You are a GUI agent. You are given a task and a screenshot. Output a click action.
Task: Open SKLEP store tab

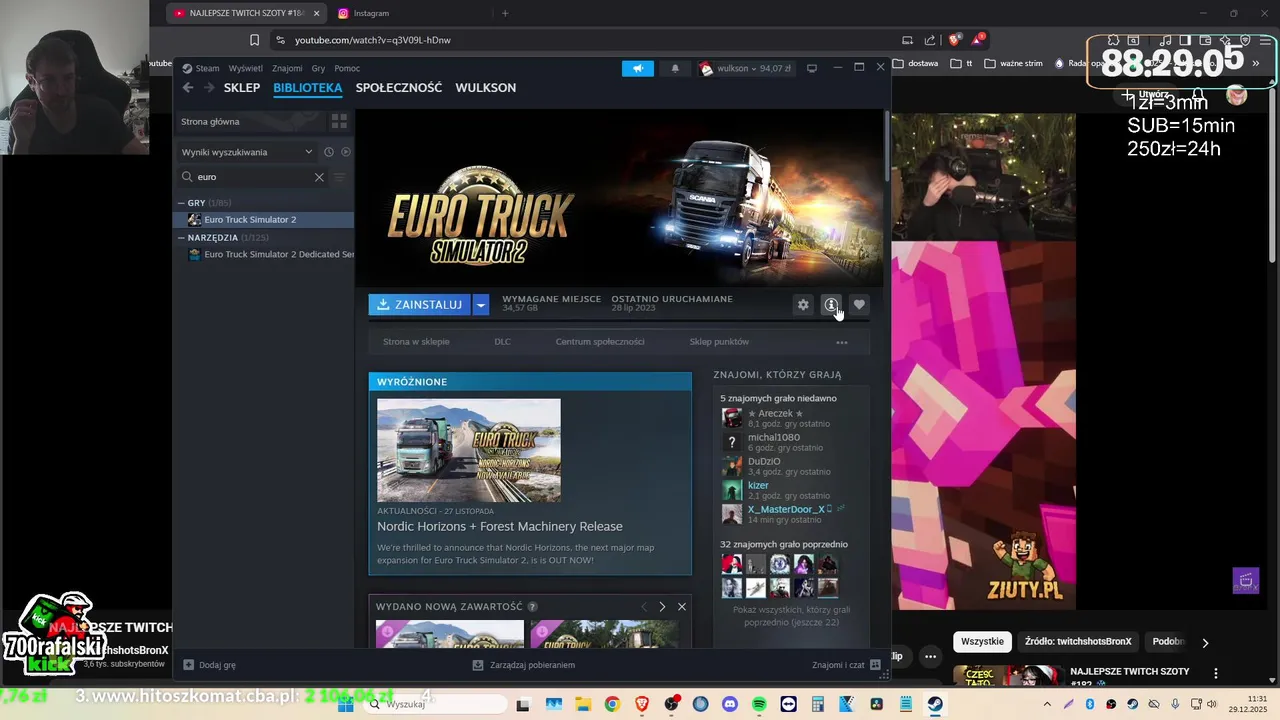pyautogui.click(x=242, y=88)
